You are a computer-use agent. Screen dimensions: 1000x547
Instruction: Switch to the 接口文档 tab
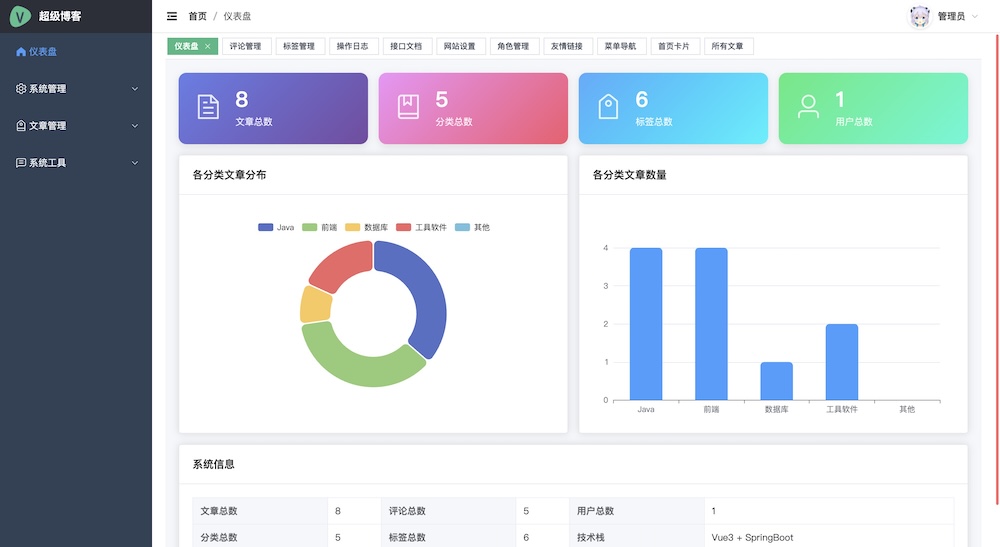pyautogui.click(x=406, y=46)
